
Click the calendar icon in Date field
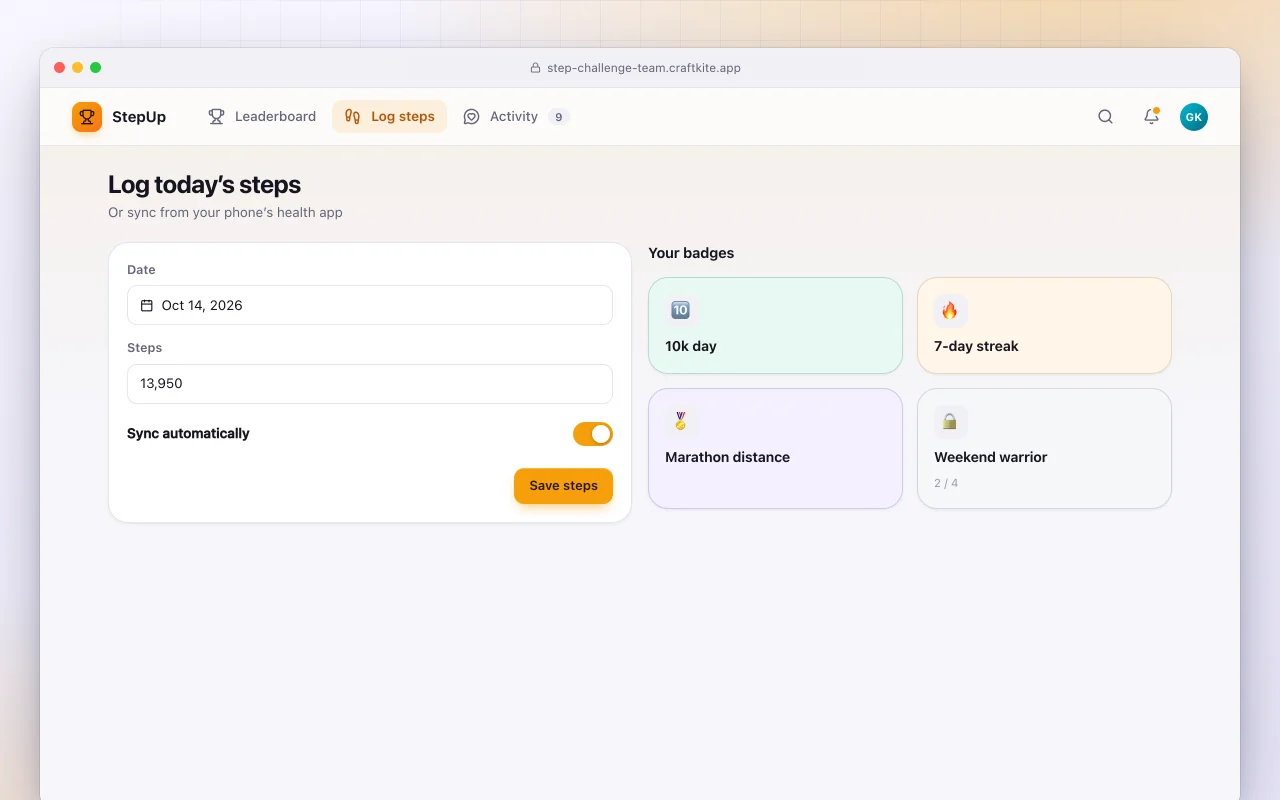[x=147, y=305]
